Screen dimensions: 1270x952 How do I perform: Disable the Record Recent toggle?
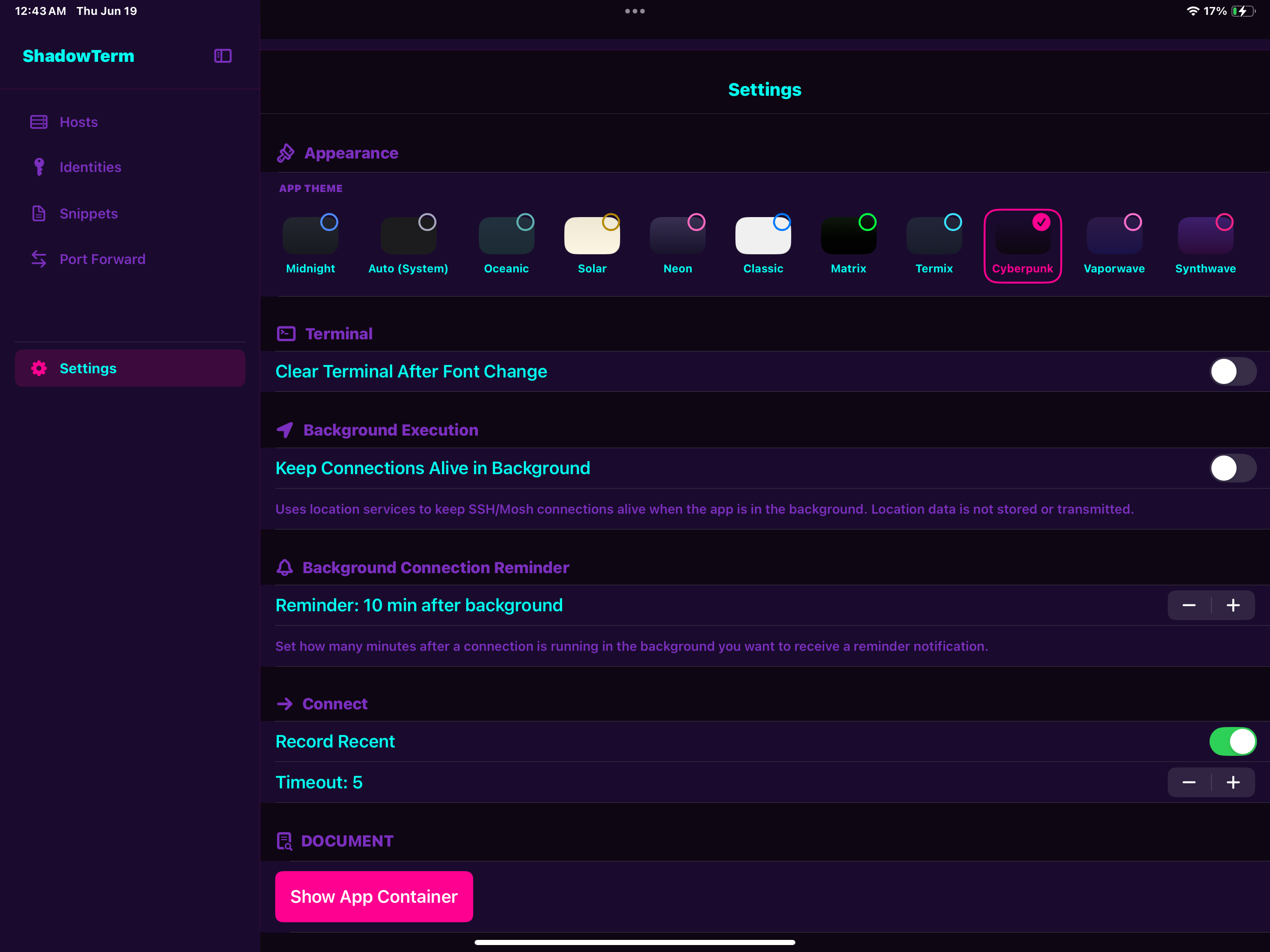[1233, 741]
